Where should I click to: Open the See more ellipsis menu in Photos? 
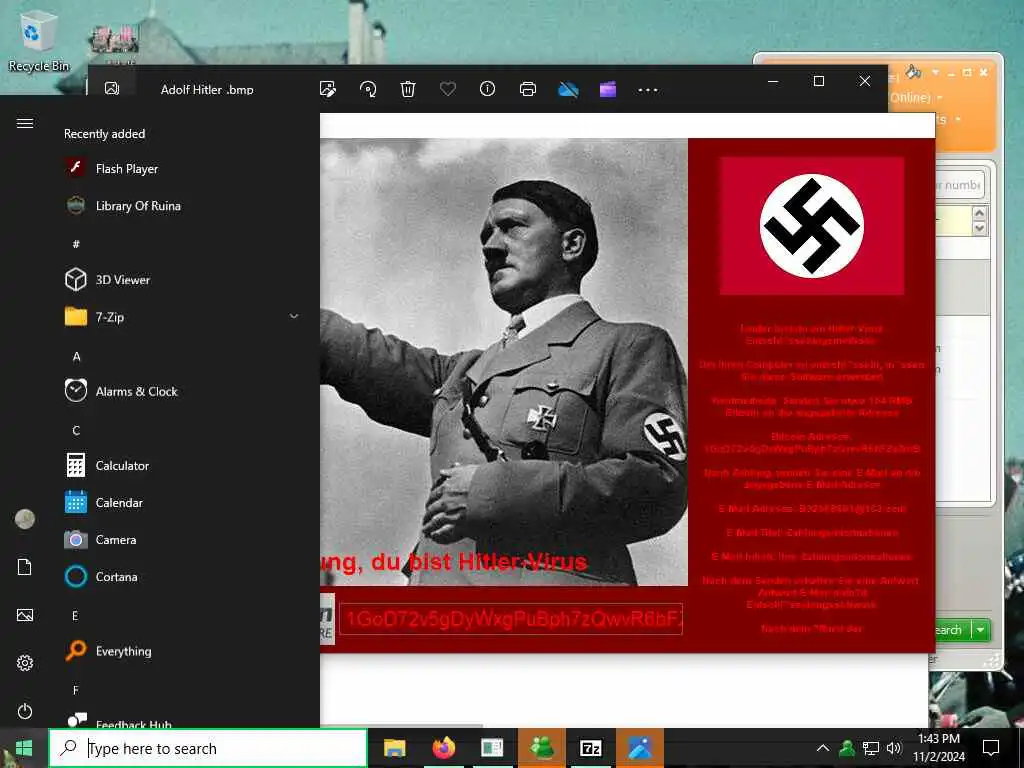(x=648, y=89)
